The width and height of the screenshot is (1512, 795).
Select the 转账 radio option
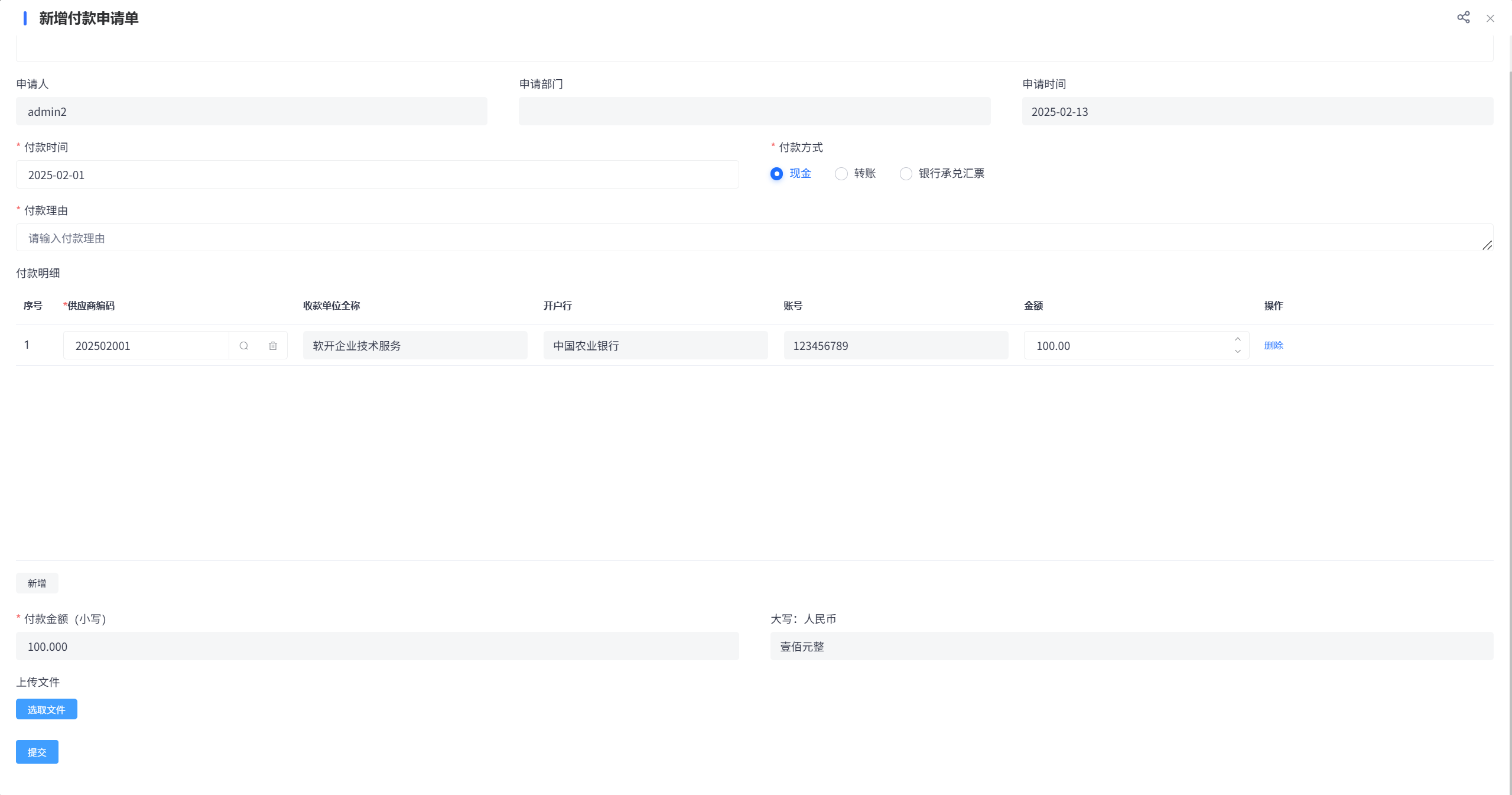841,174
